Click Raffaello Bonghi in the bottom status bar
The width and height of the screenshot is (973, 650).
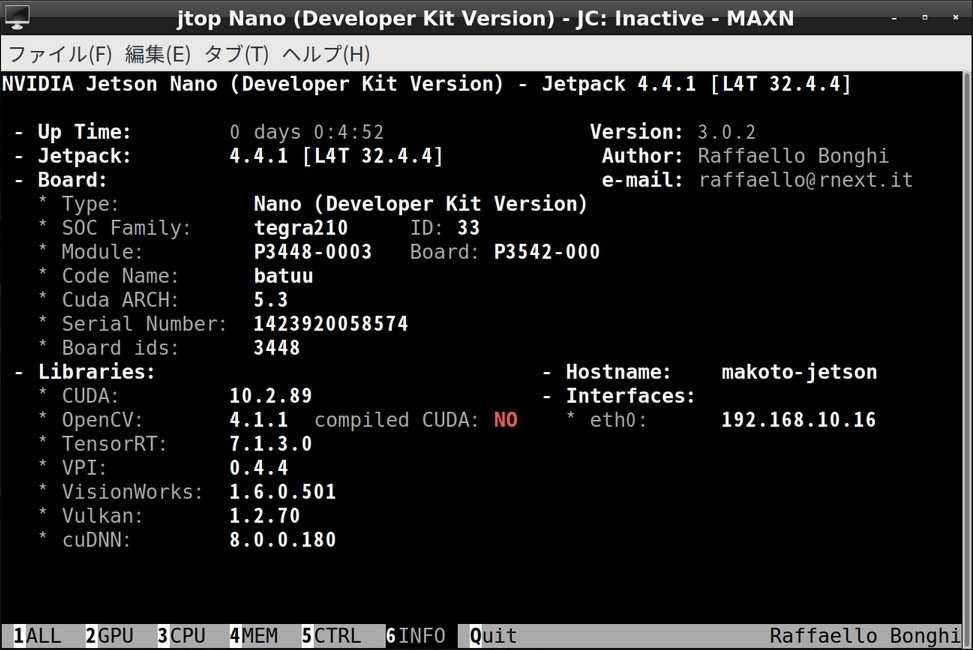click(x=865, y=636)
